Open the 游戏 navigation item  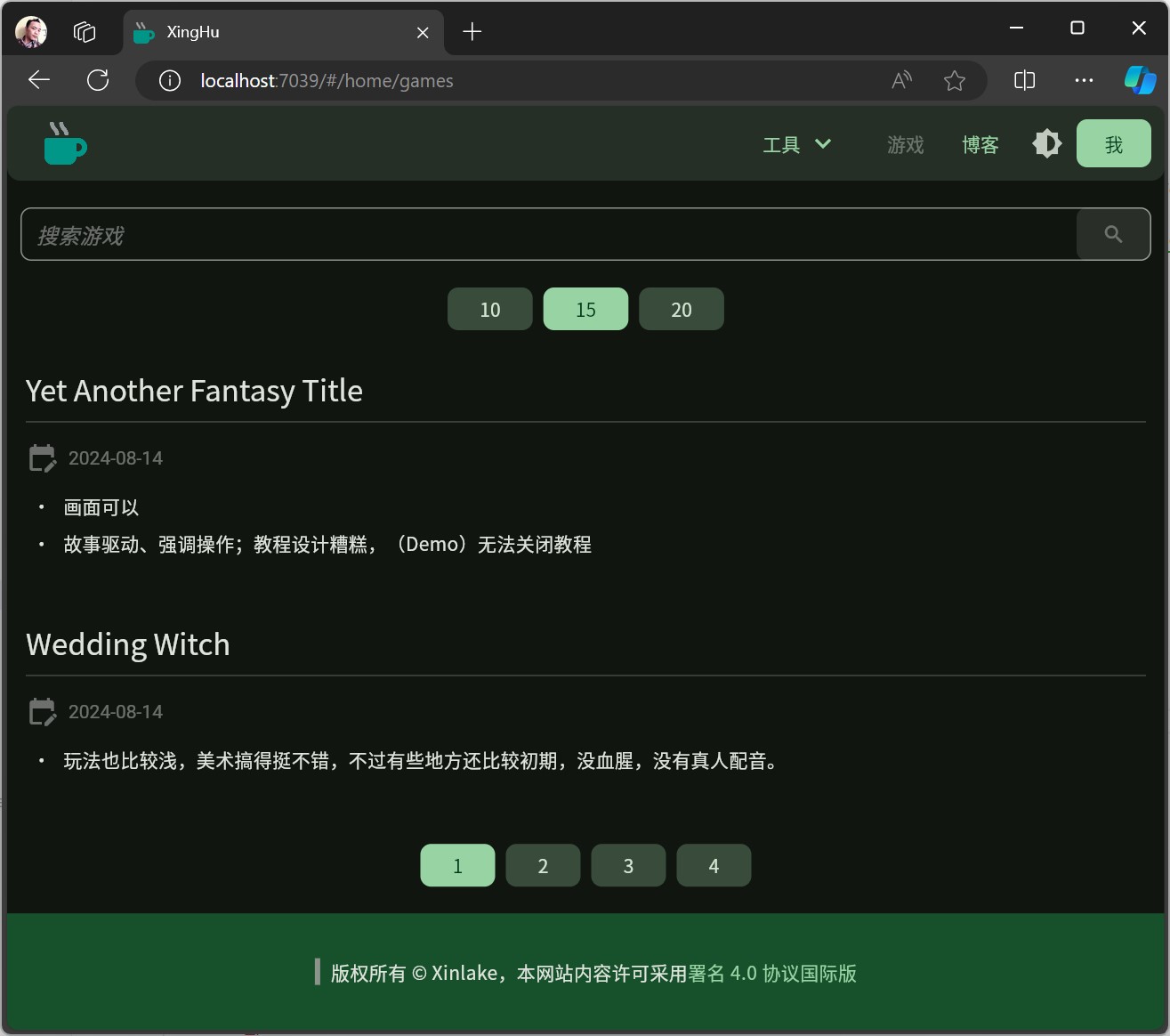point(906,144)
